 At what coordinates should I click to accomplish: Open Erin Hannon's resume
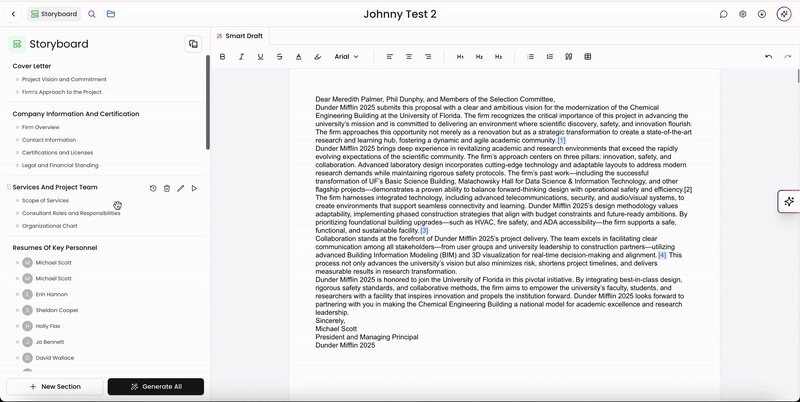[x=52, y=294]
